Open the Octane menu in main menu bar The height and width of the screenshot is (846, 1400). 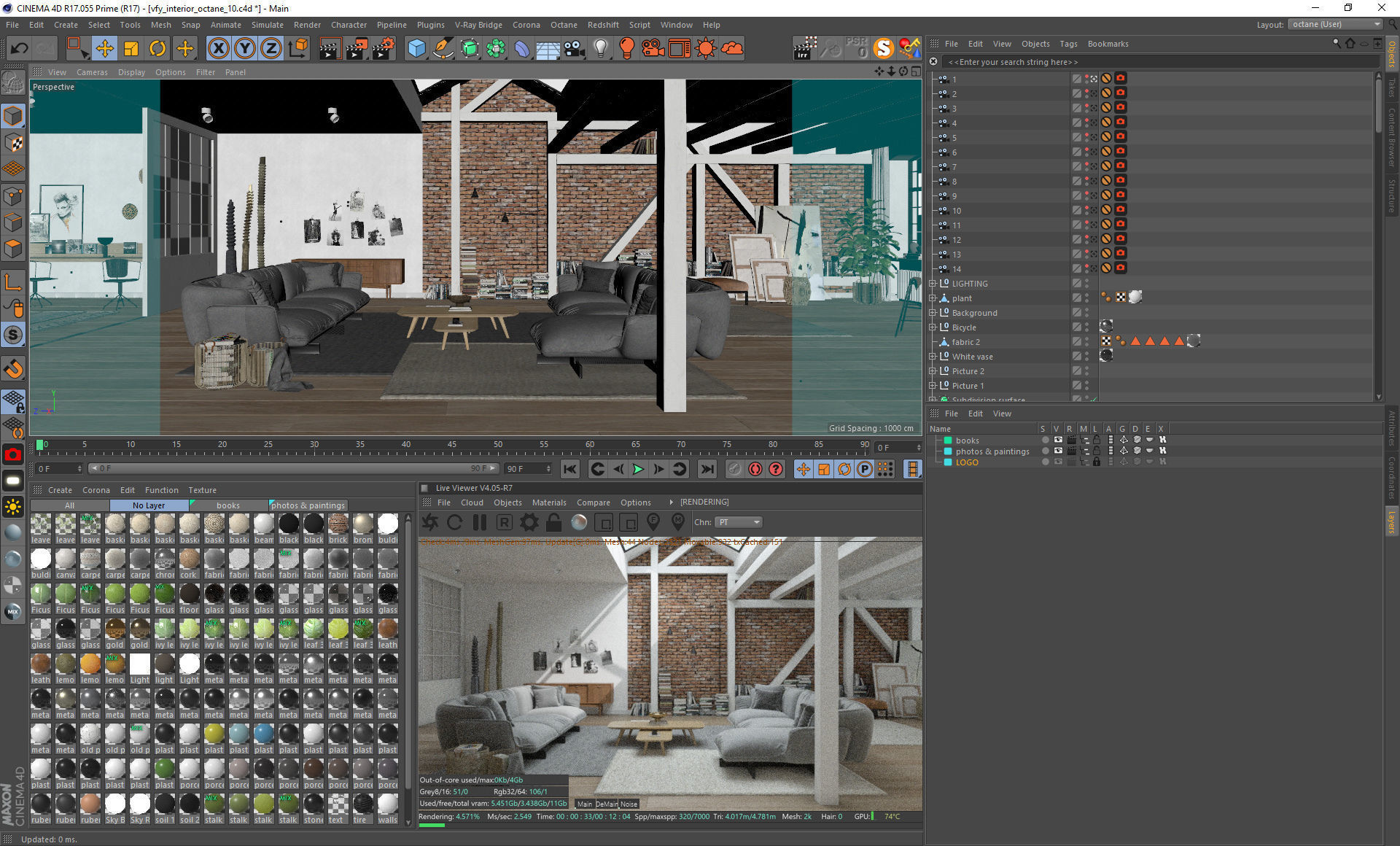pyautogui.click(x=563, y=25)
